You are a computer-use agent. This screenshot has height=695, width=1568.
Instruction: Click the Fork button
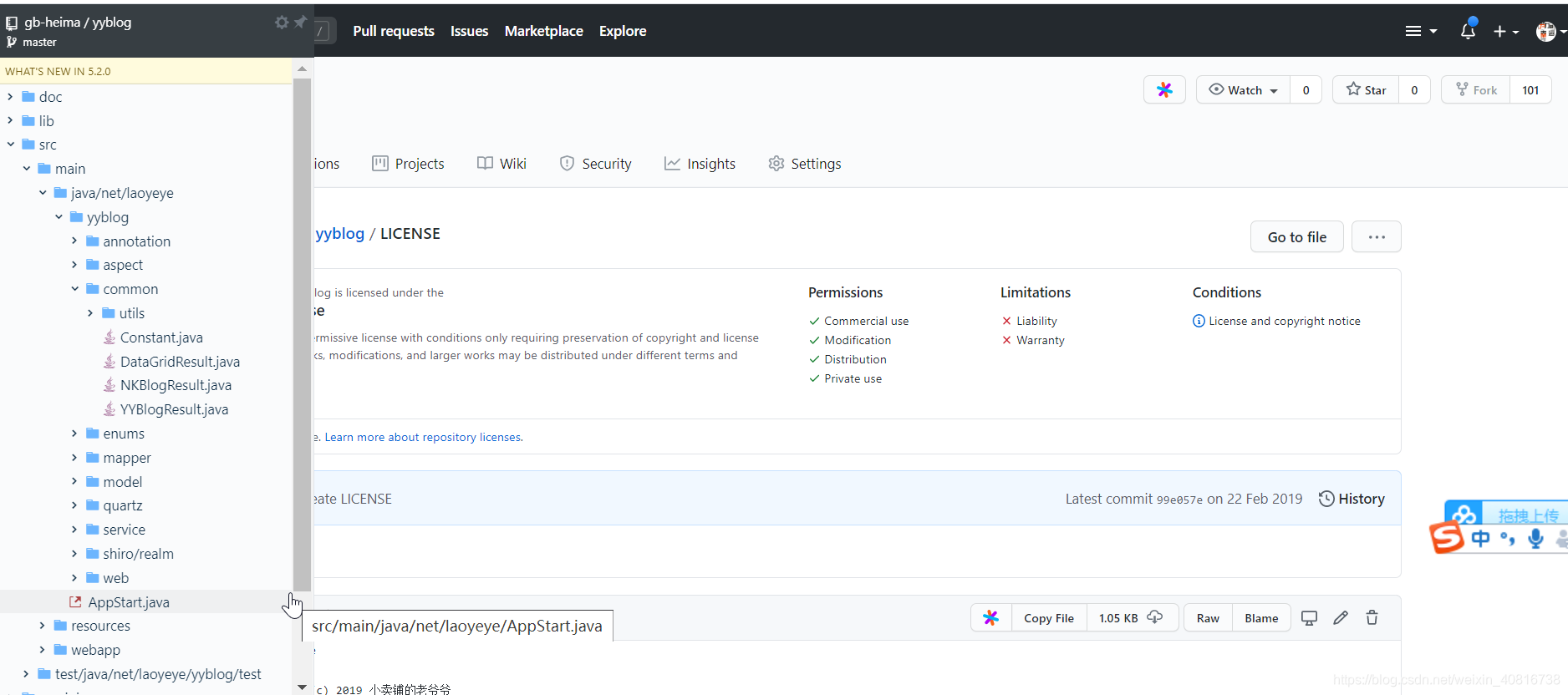1476,90
